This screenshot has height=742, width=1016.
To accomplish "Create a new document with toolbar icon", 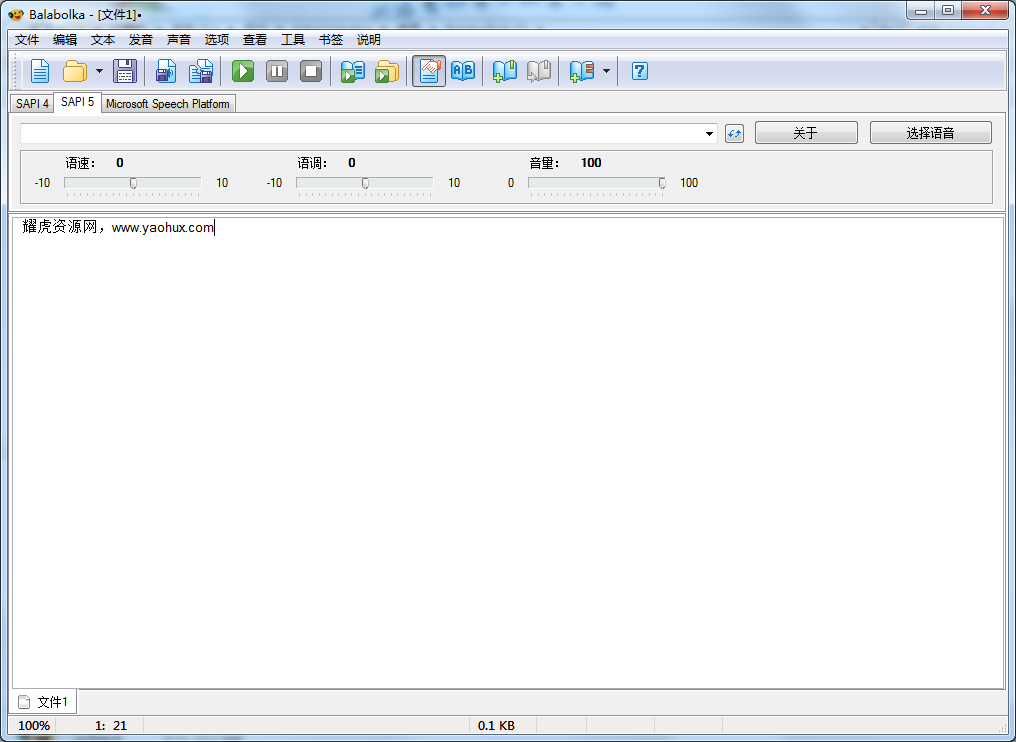I will pyautogui.click(x=39, y=71).
